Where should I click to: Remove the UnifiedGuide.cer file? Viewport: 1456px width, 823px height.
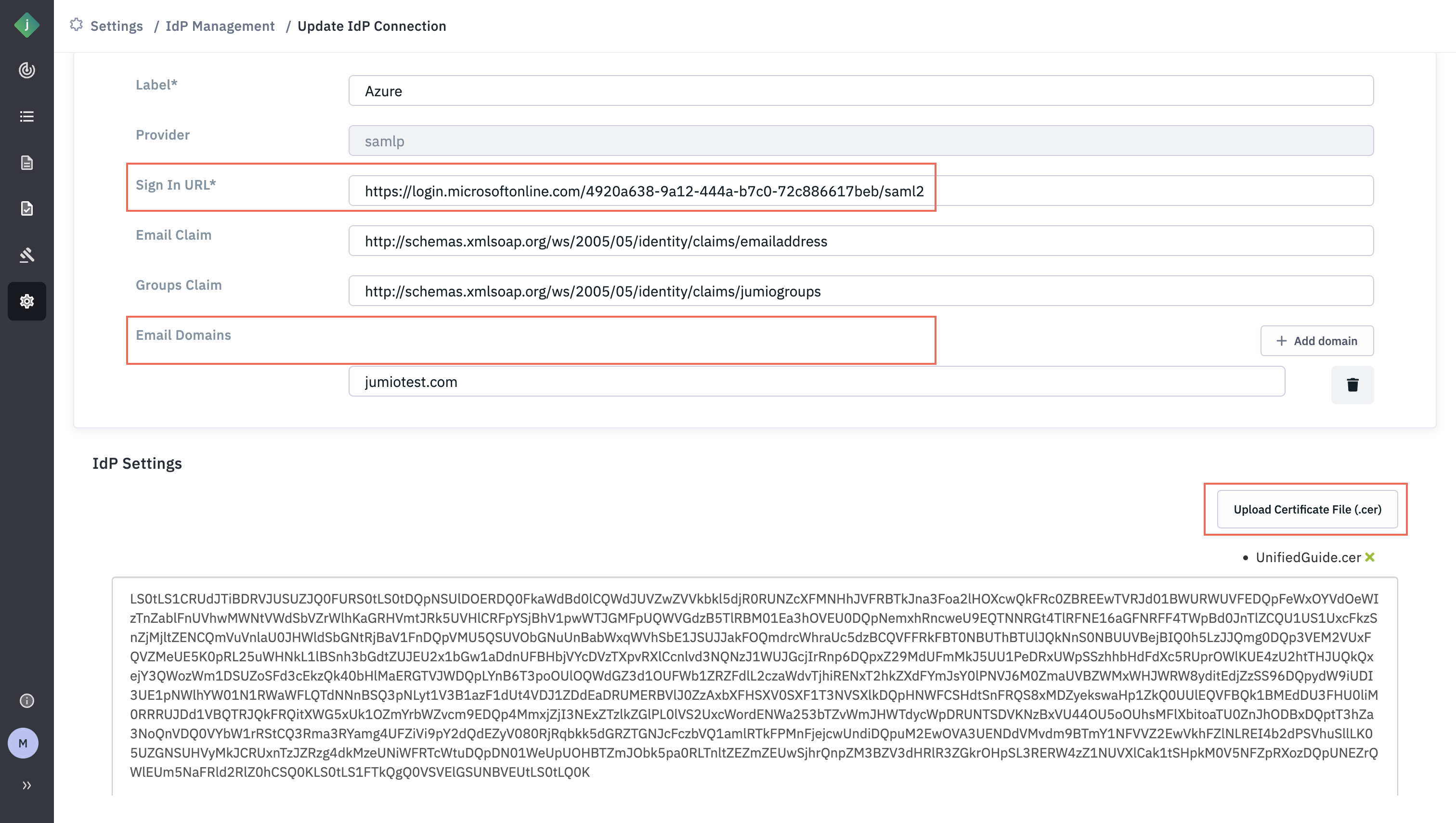[1369, 557]
